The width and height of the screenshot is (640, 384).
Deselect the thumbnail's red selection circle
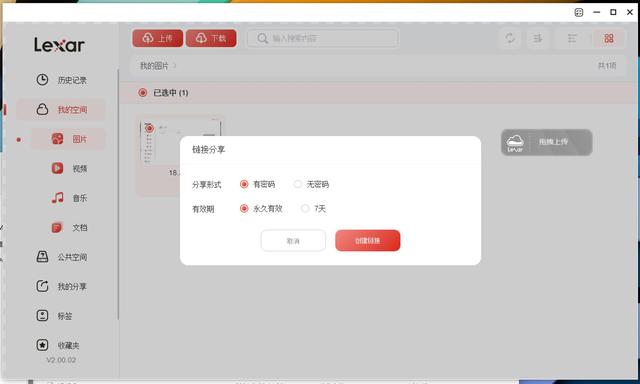[x=149, y=129]
